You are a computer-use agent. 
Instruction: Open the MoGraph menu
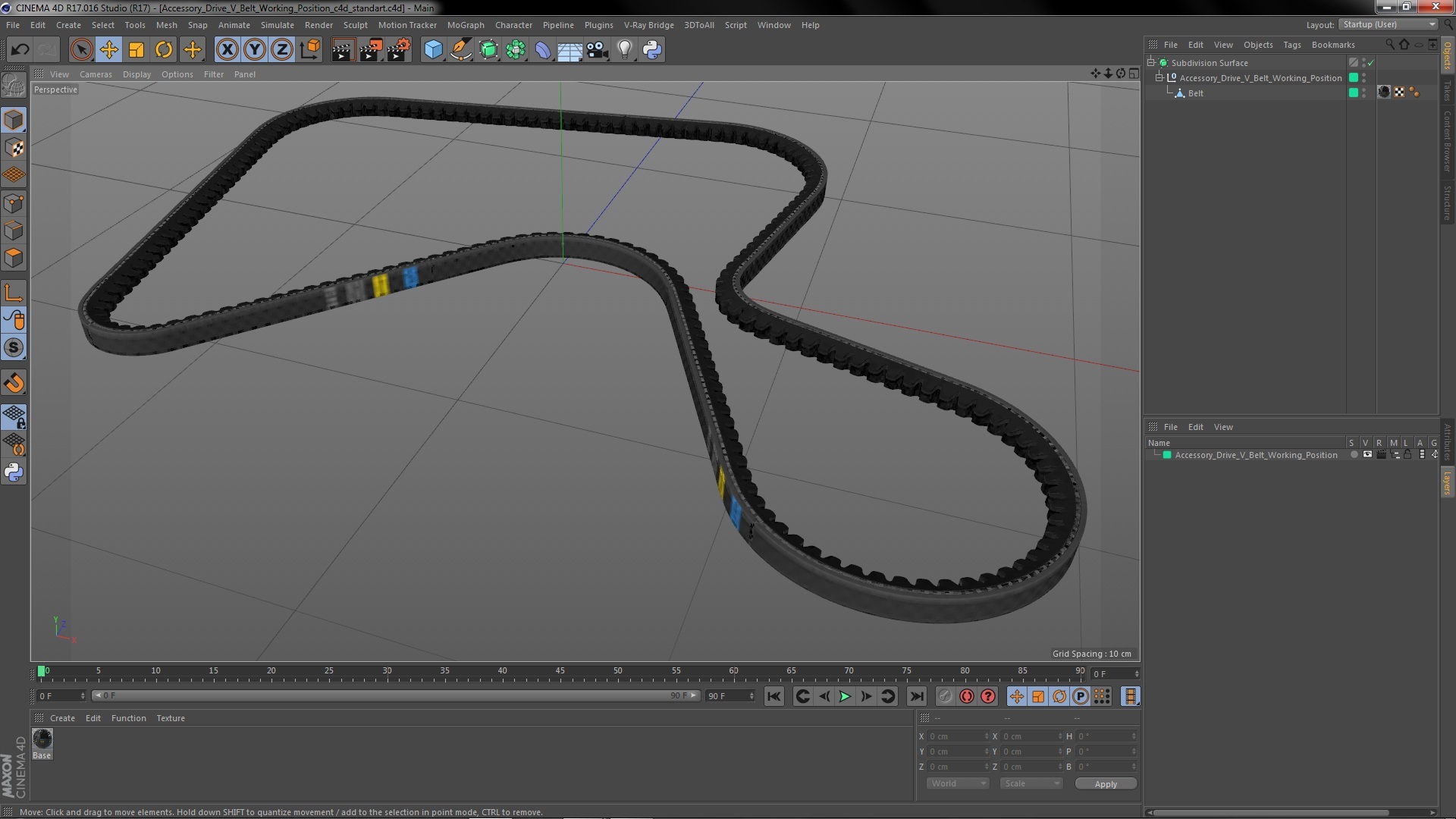click(x=465, y=25)
